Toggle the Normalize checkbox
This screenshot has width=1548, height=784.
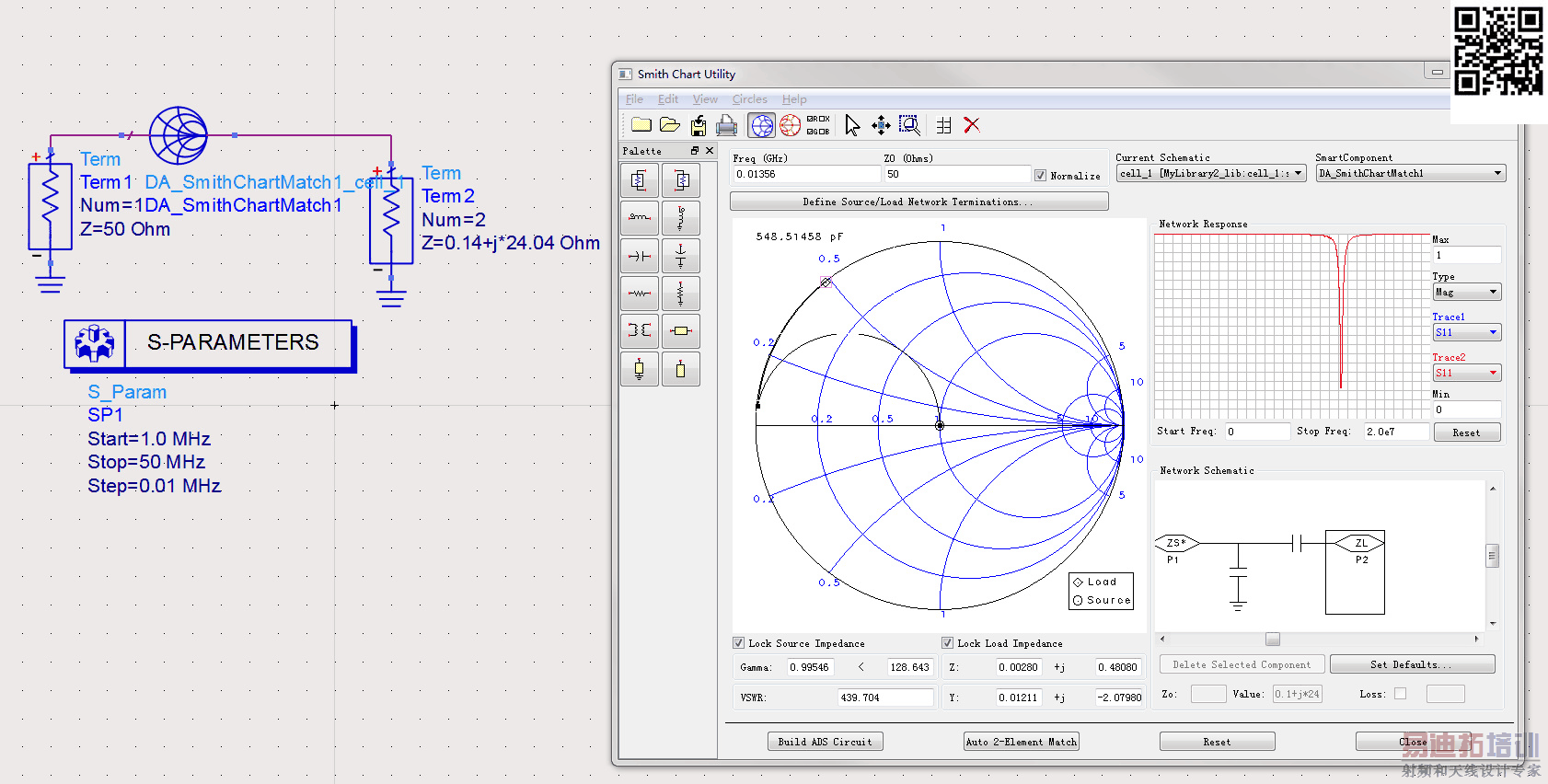coord(1040,176)
